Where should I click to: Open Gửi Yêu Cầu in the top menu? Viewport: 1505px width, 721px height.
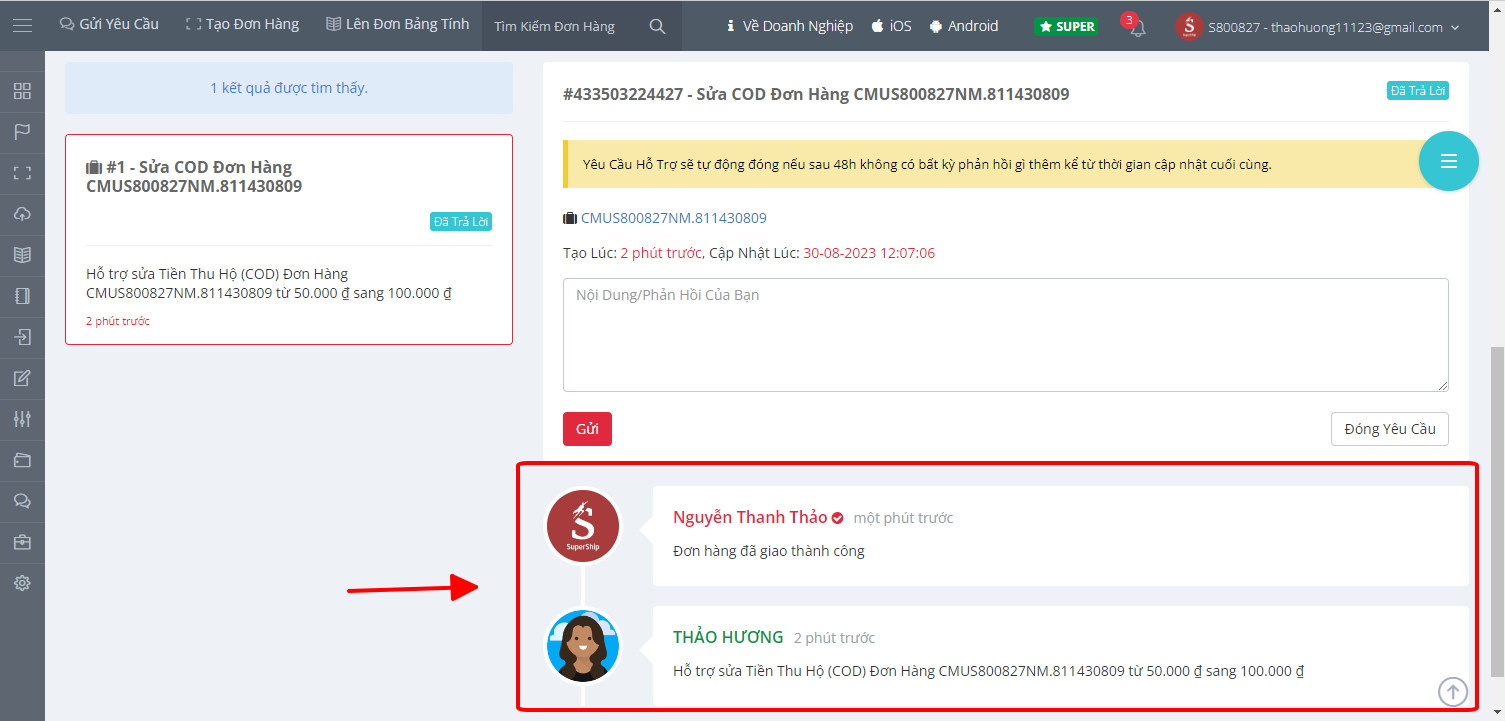pos(109,25)
